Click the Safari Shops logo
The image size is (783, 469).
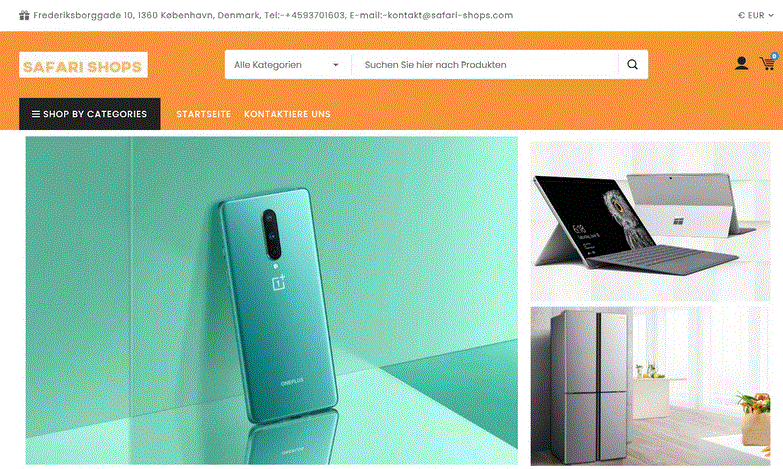click(x=83, y=65)
